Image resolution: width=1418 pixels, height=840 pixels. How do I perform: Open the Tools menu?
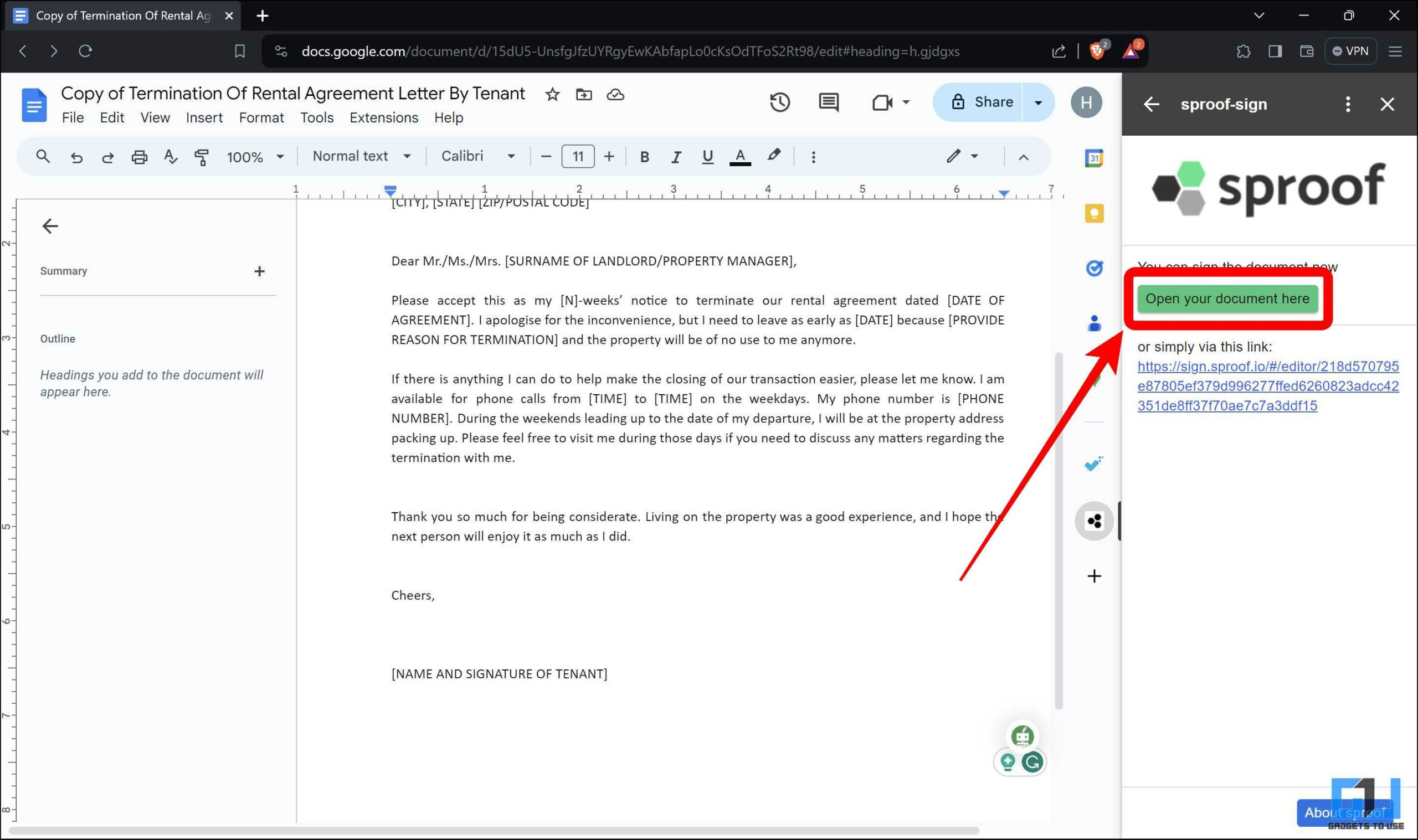pyautogui.click(x=317, y=118)
